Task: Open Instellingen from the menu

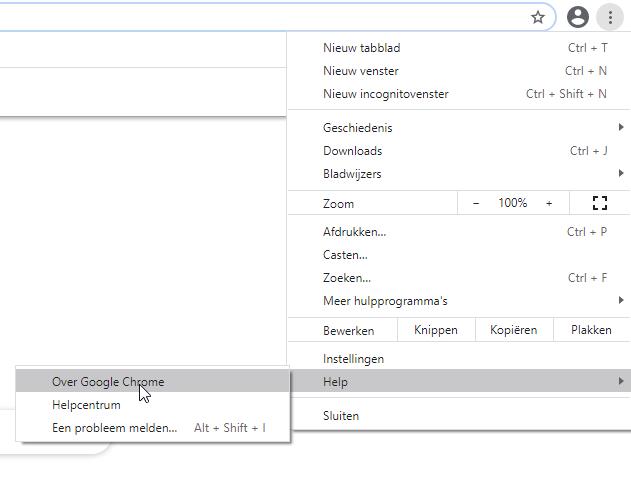Action: (x=353, y=359)
